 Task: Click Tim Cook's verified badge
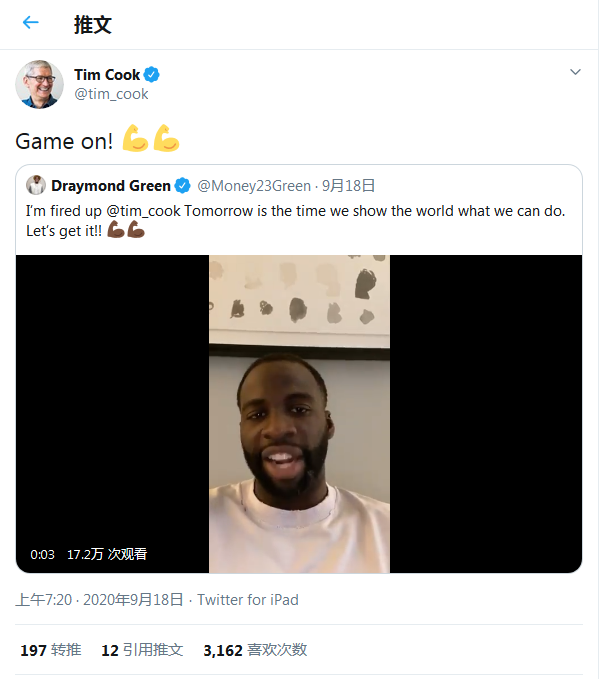152,75
